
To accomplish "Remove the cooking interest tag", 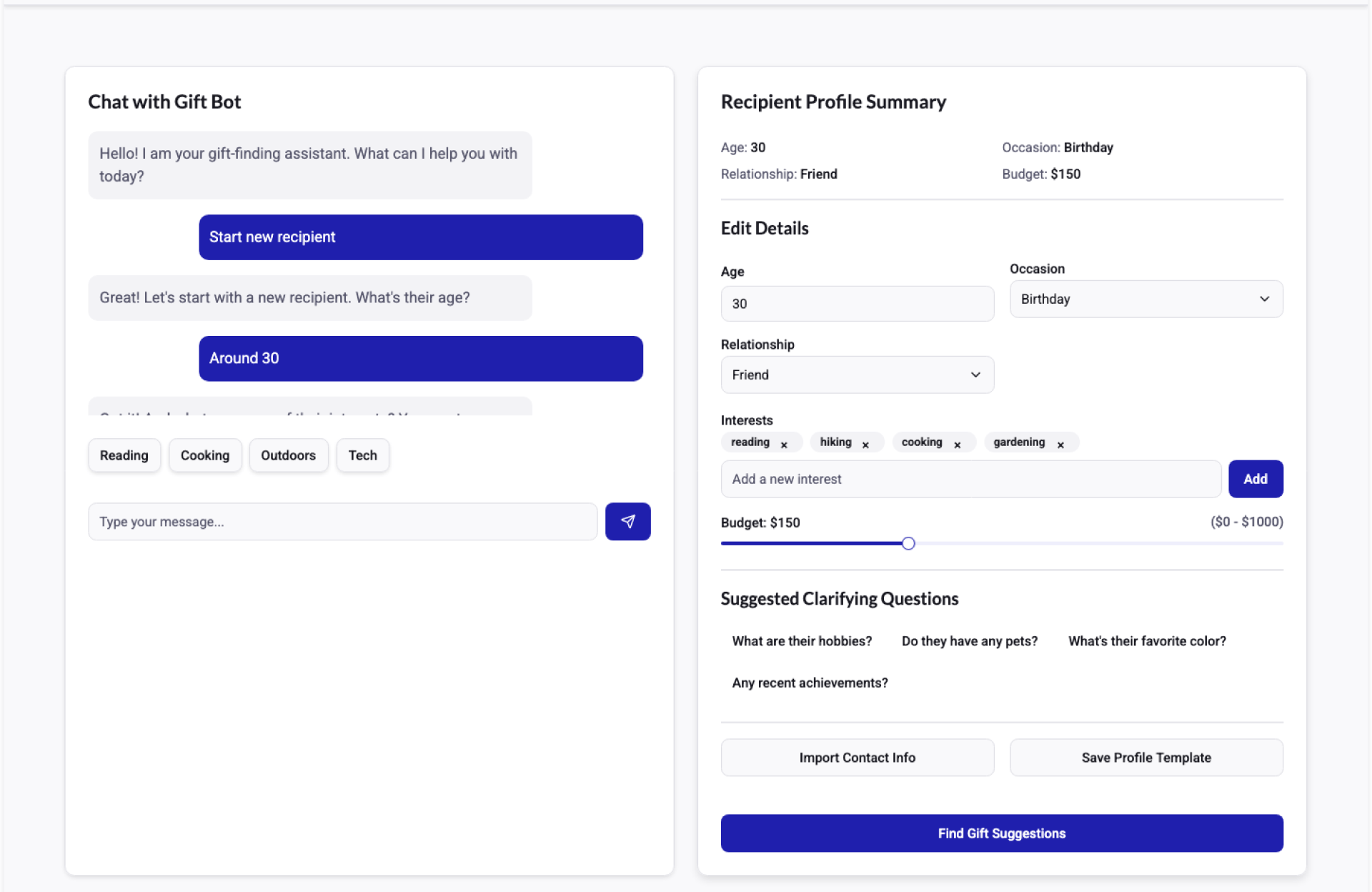I will (x=958, y=445).
